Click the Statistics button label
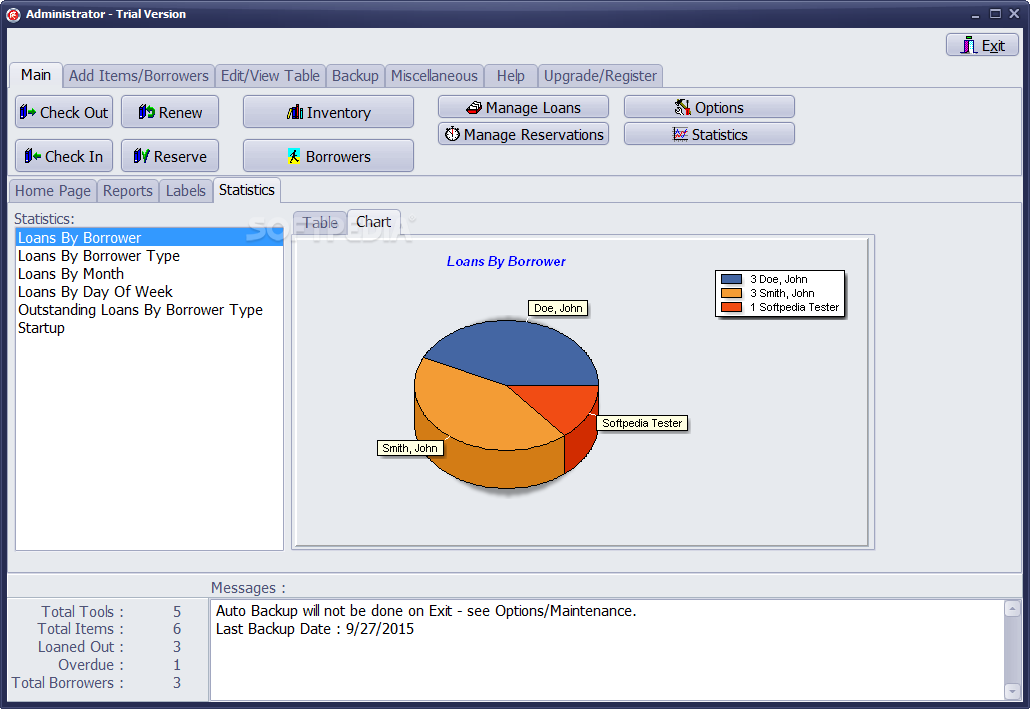Viewport: 1030px width, 709px height. tap(719, 135)
